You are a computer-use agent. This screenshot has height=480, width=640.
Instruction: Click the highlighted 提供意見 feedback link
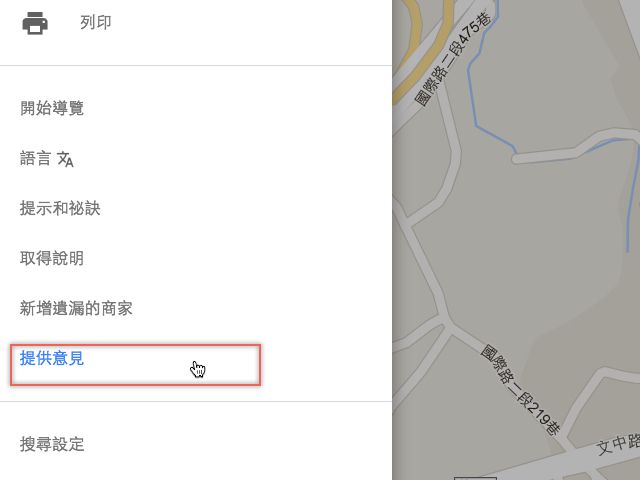52,358
